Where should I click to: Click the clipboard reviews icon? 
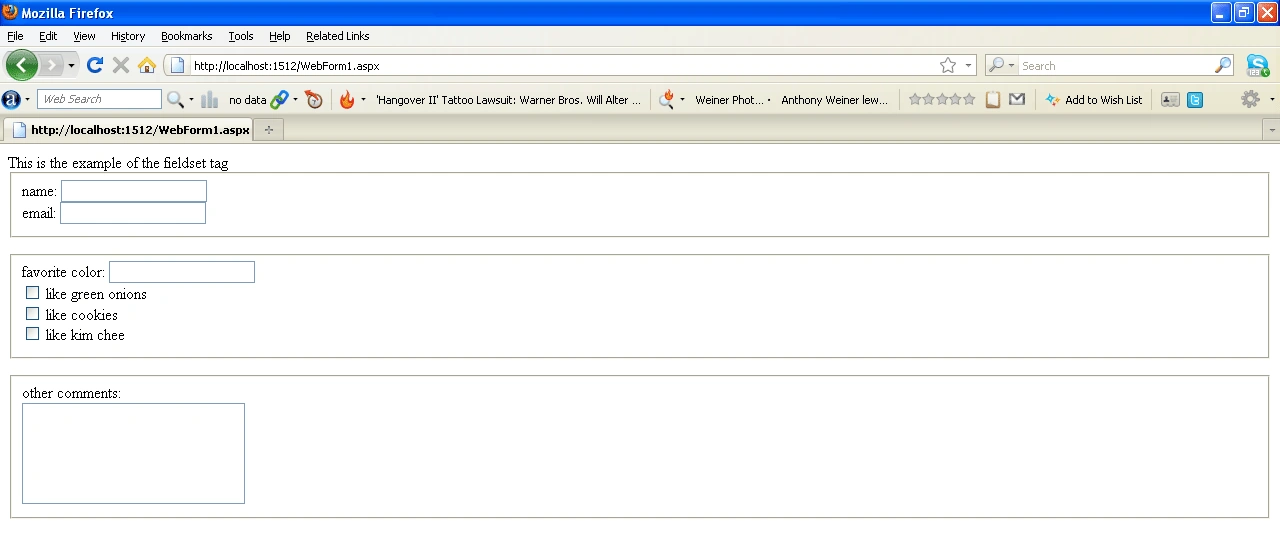click(x=993, y=99)
